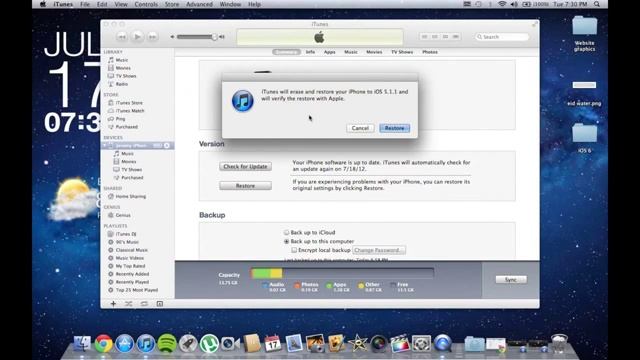Select the 90's Music smart playlist

[127, 242]
